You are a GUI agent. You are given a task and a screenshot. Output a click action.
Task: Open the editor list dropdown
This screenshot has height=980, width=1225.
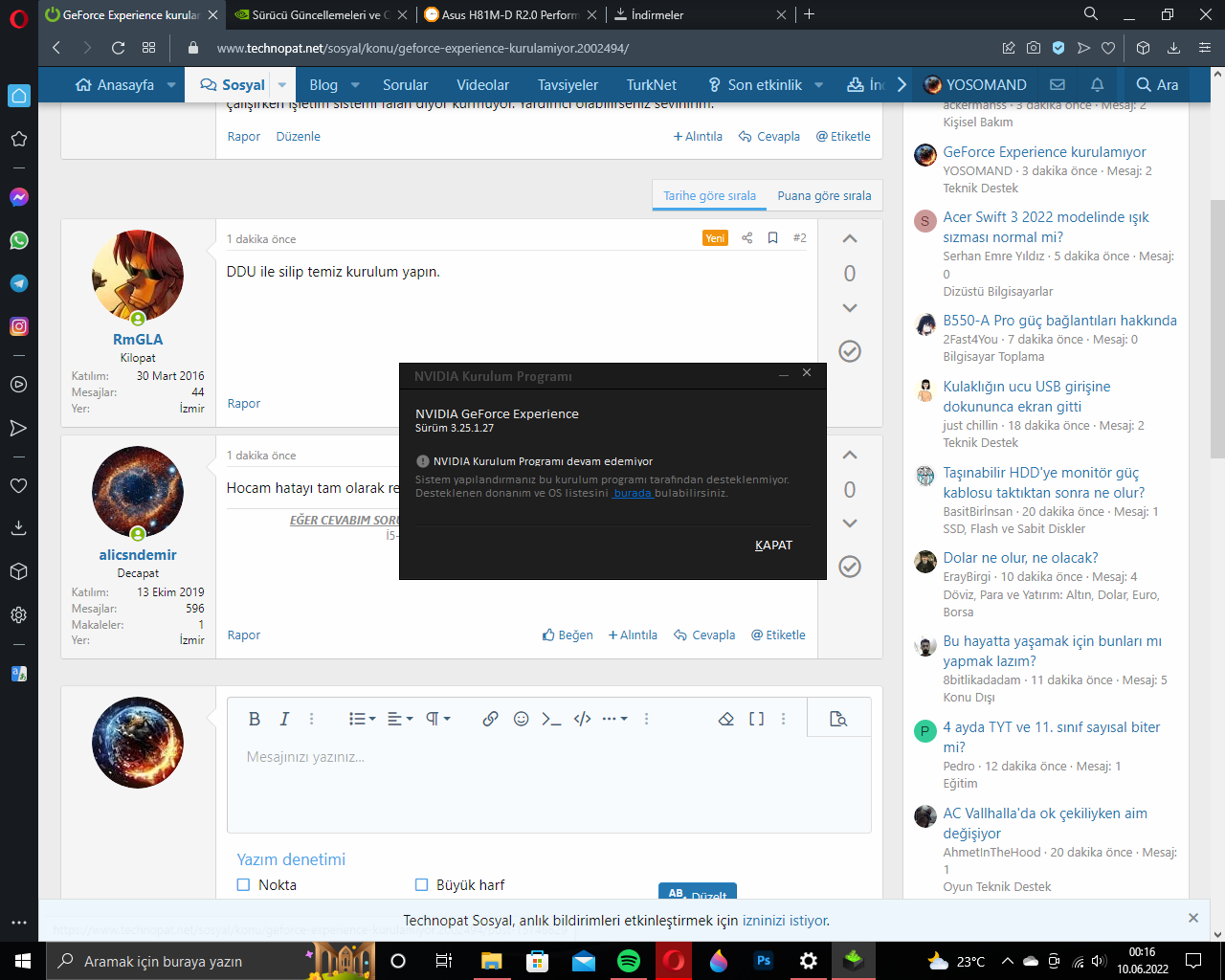tap(362, 719)
